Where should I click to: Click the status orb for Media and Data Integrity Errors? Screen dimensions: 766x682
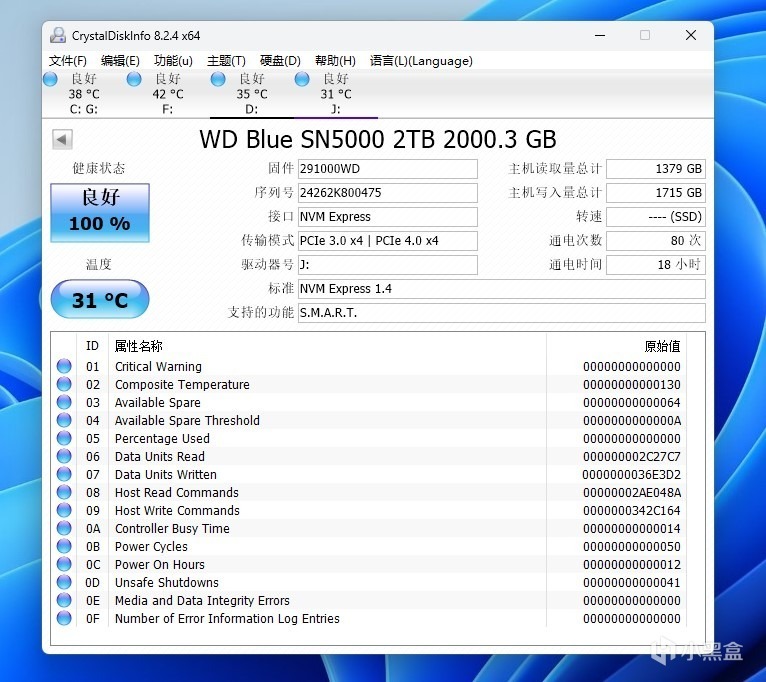tap(64, 600)
